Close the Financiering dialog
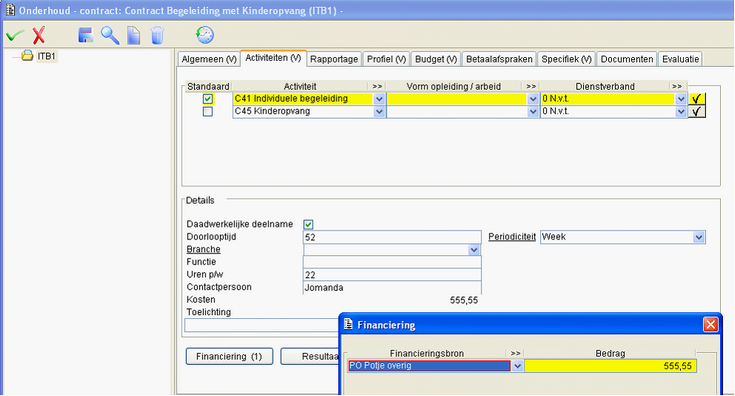This screenshot has height=396, width=735. 710,324
